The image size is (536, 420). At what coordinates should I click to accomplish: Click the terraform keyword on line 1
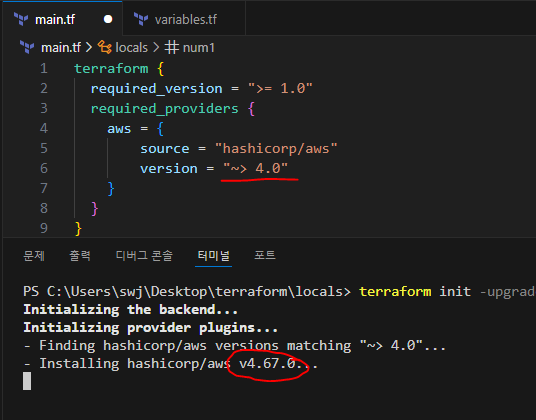click(111, 68)
